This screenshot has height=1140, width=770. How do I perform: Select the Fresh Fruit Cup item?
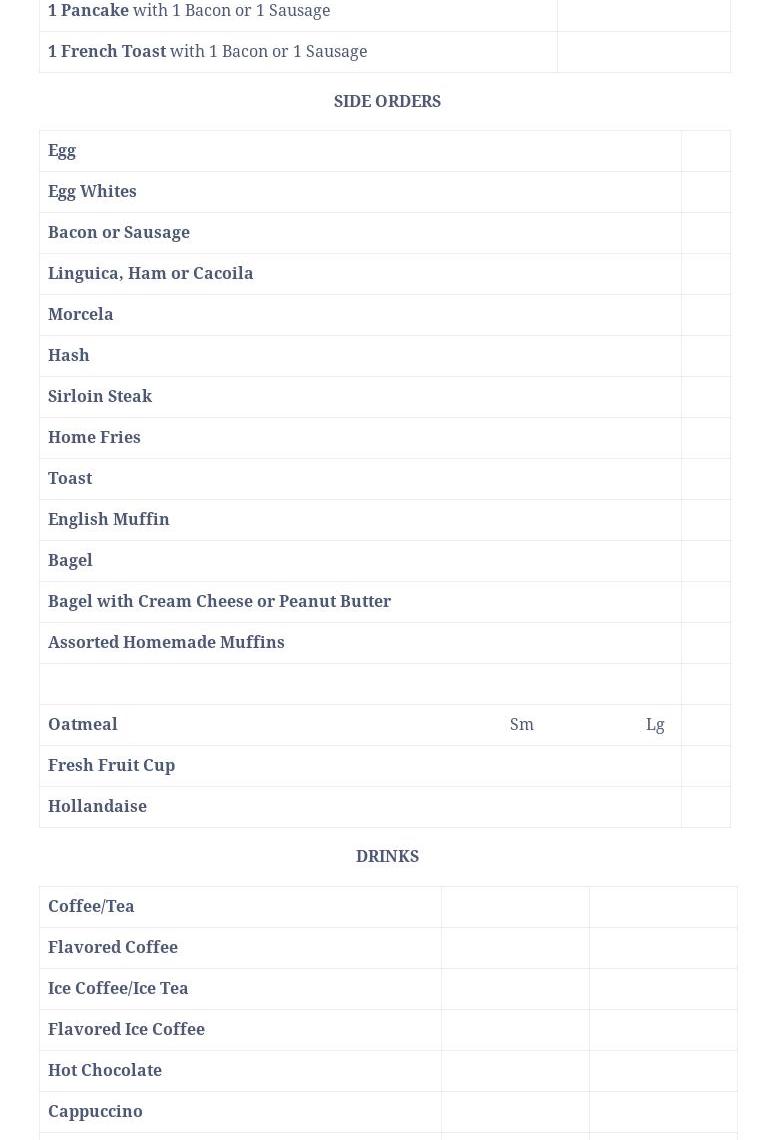[112, 765]
